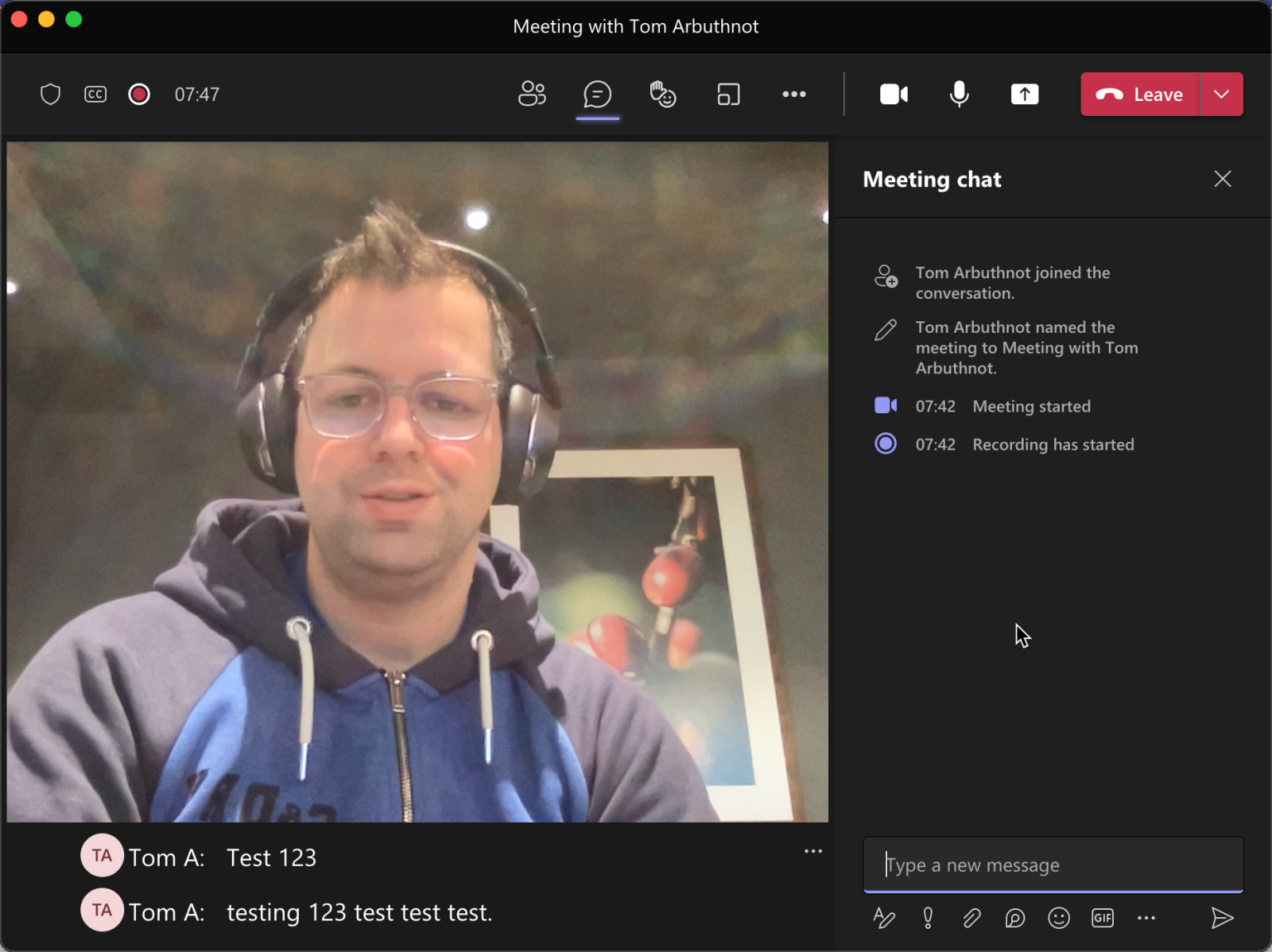Viewport: 1272px width, 952px height.
Task: Mute the microphone
Action: (959, 94)
